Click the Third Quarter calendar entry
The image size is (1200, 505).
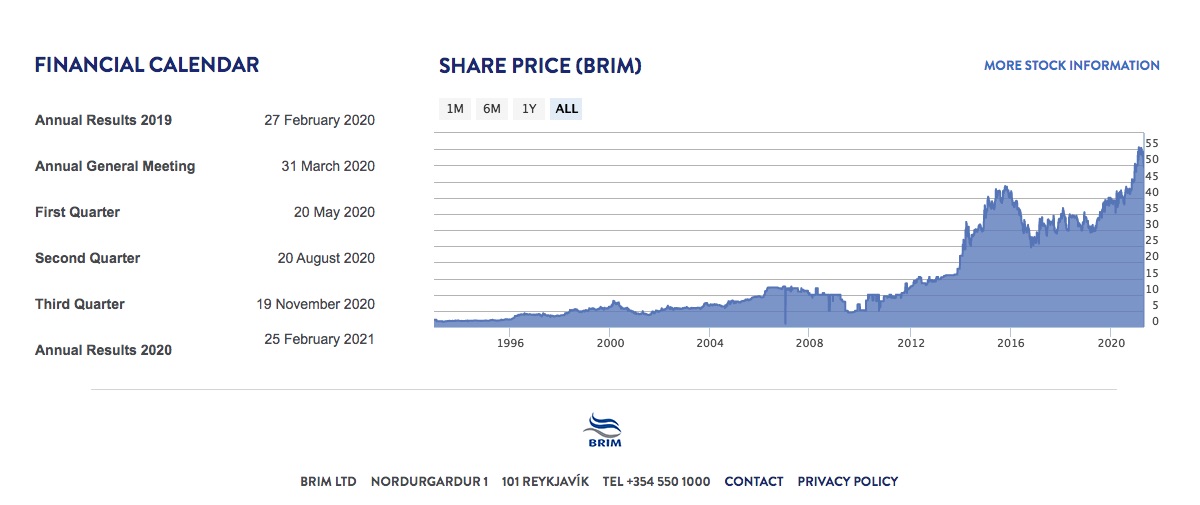tap(80, 305)
